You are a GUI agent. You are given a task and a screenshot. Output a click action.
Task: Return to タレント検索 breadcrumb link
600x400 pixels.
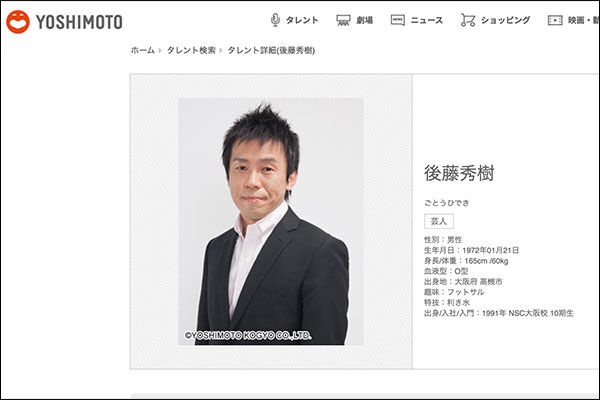pyautogui.click(x=191, y=50)
